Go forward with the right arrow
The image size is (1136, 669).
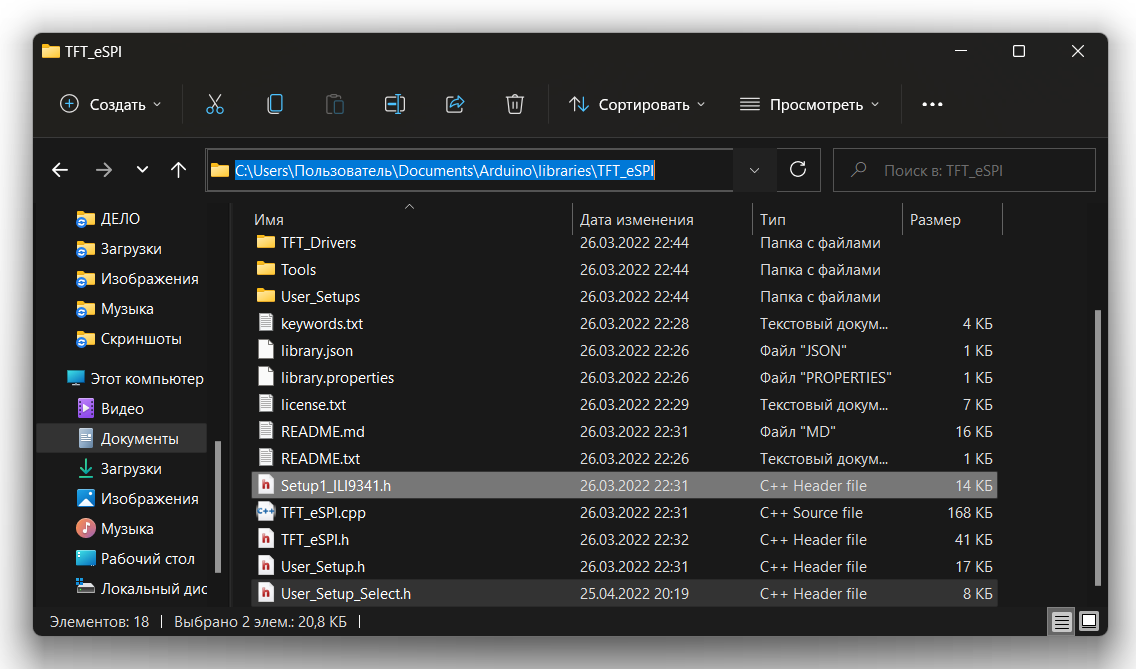coord(104,170)
